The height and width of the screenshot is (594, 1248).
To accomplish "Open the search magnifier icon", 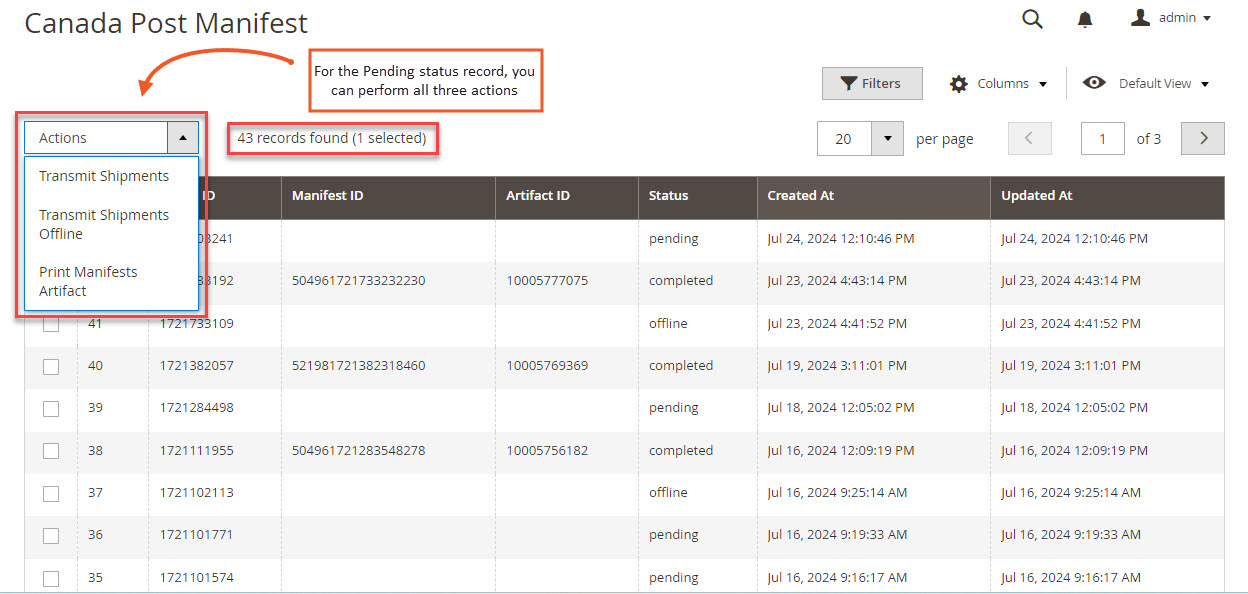I will 1032,19.
